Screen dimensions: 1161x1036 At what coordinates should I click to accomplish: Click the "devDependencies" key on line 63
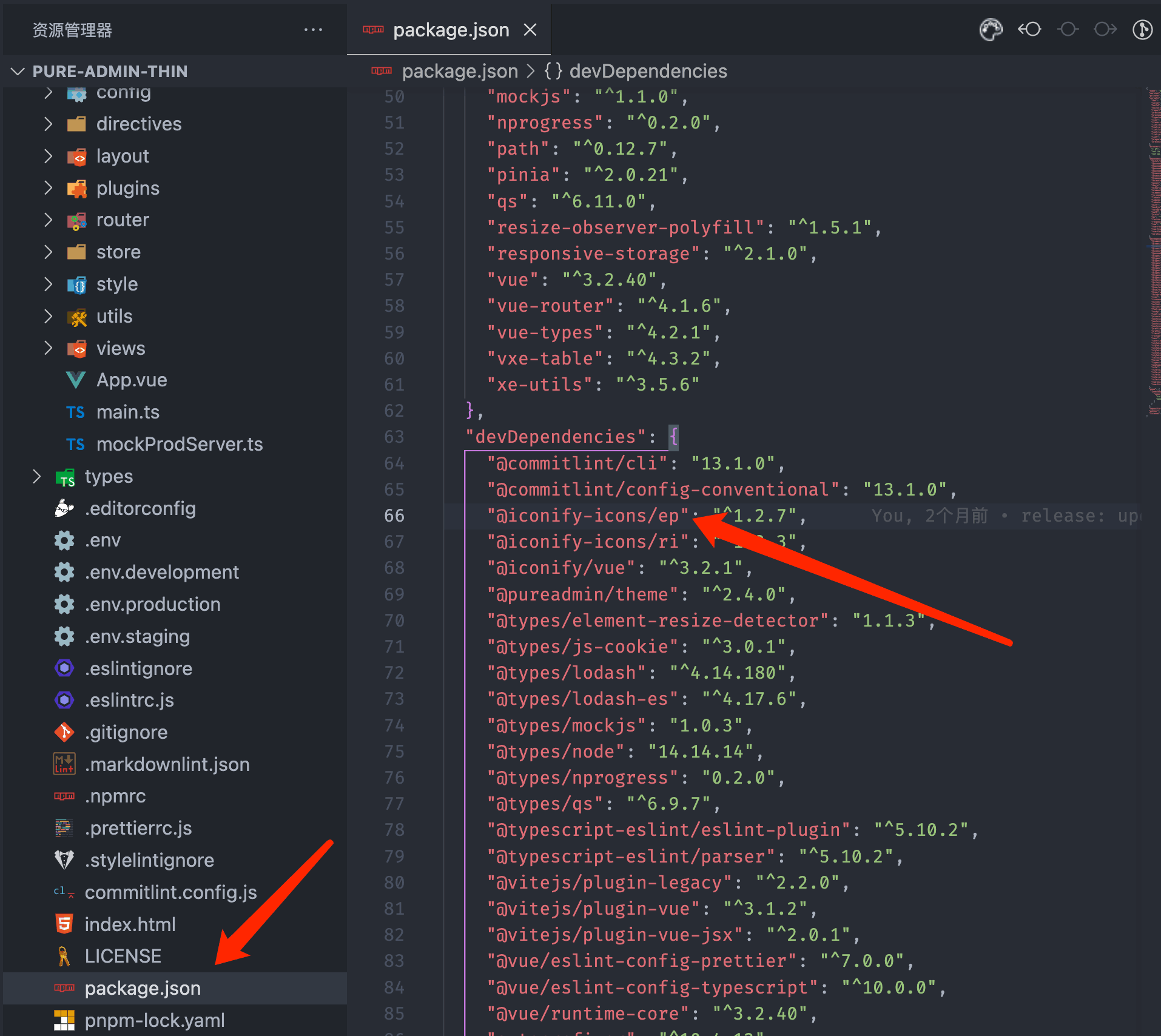coord(555,437)
